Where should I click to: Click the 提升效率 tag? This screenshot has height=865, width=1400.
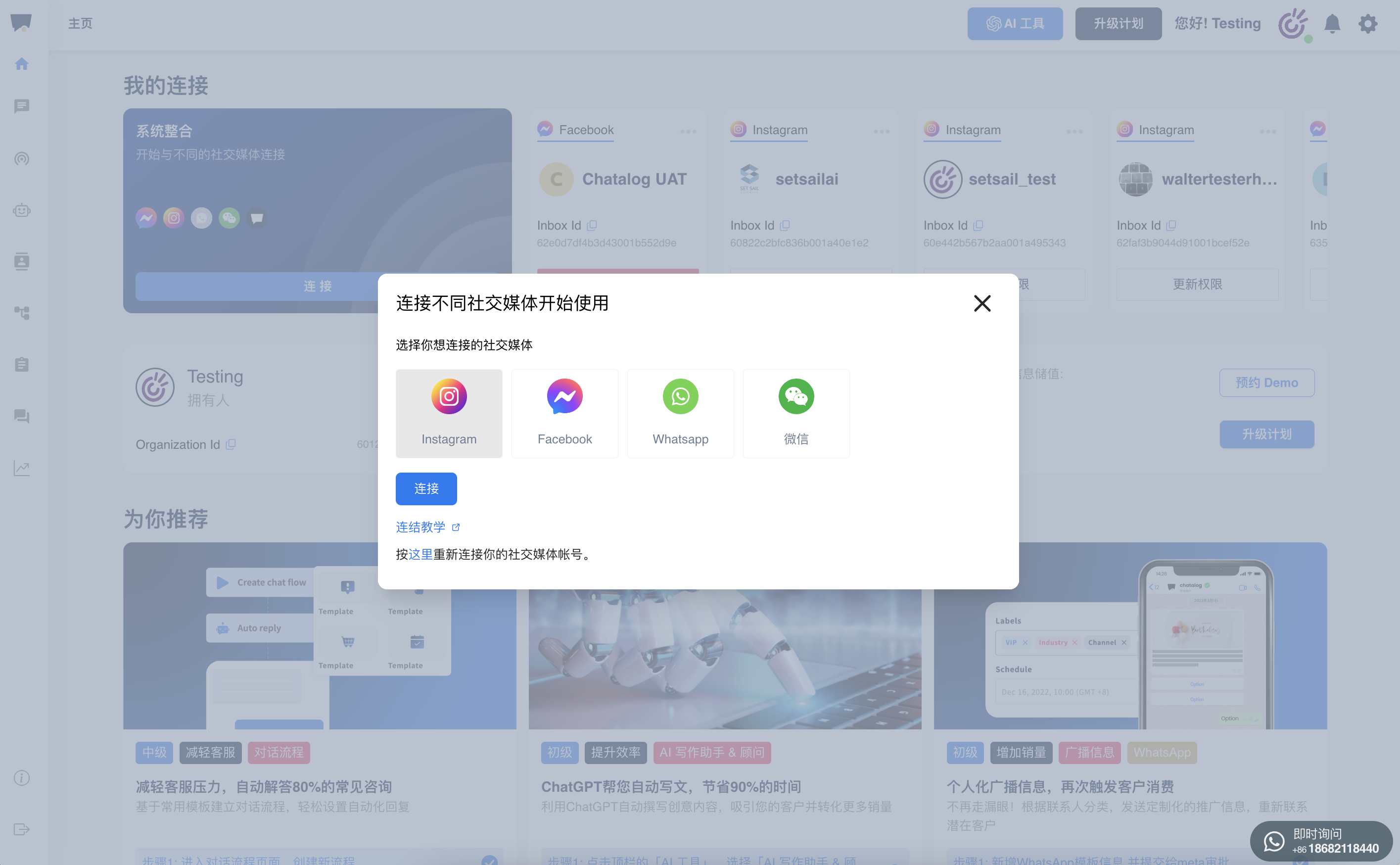[x=616, y=752]
